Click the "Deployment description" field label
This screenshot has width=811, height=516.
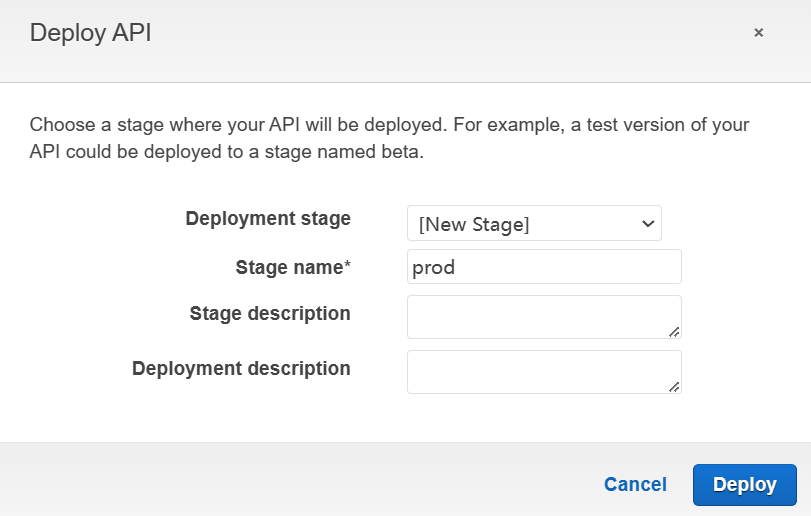(241, 369)
